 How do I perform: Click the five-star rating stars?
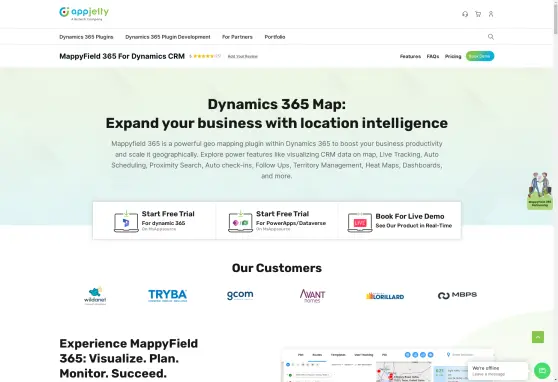[x=204, y=56]
